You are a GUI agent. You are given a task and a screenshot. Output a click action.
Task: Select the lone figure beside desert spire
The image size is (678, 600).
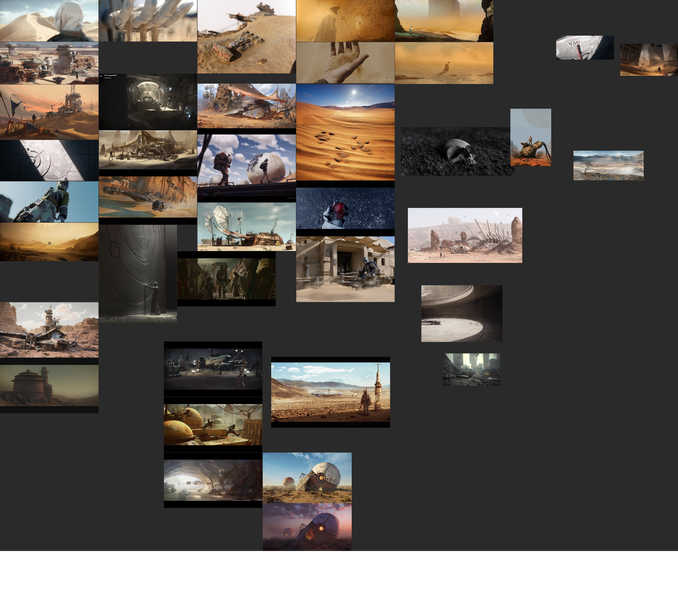click(x=331, y=393)
